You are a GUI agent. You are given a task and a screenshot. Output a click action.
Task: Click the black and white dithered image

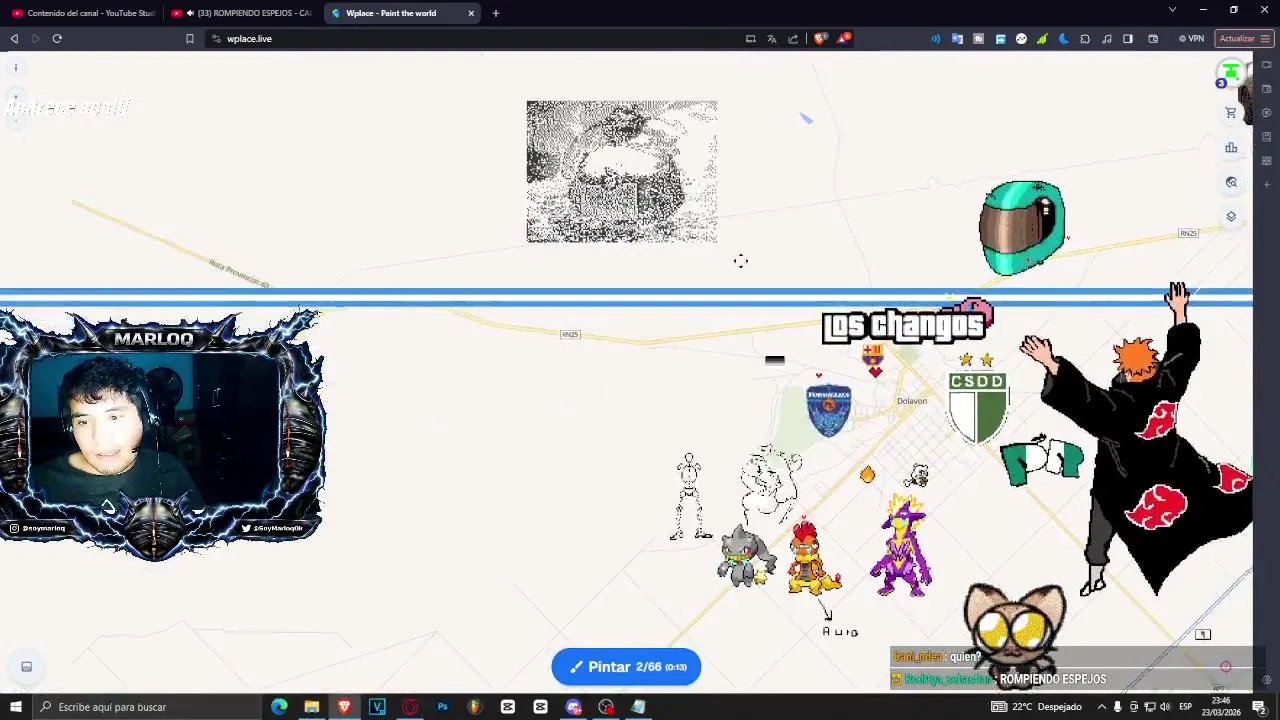click(622, 171)
